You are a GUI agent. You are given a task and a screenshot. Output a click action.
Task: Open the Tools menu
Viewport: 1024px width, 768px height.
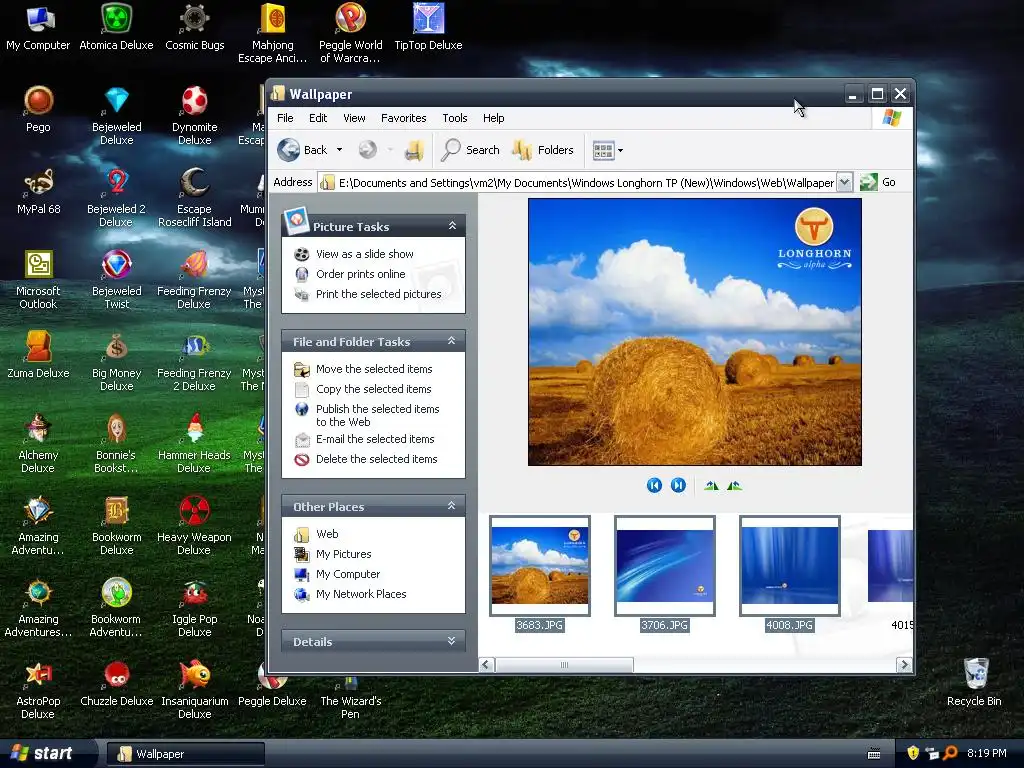pos(455,118)
